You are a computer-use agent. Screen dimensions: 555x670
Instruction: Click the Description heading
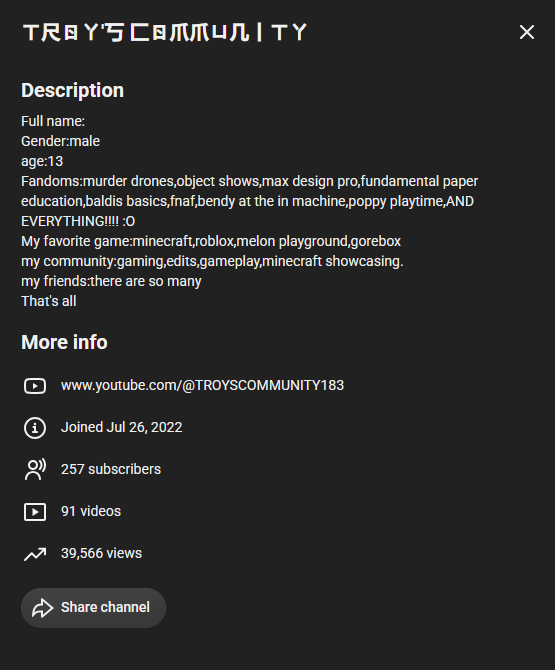72,90
